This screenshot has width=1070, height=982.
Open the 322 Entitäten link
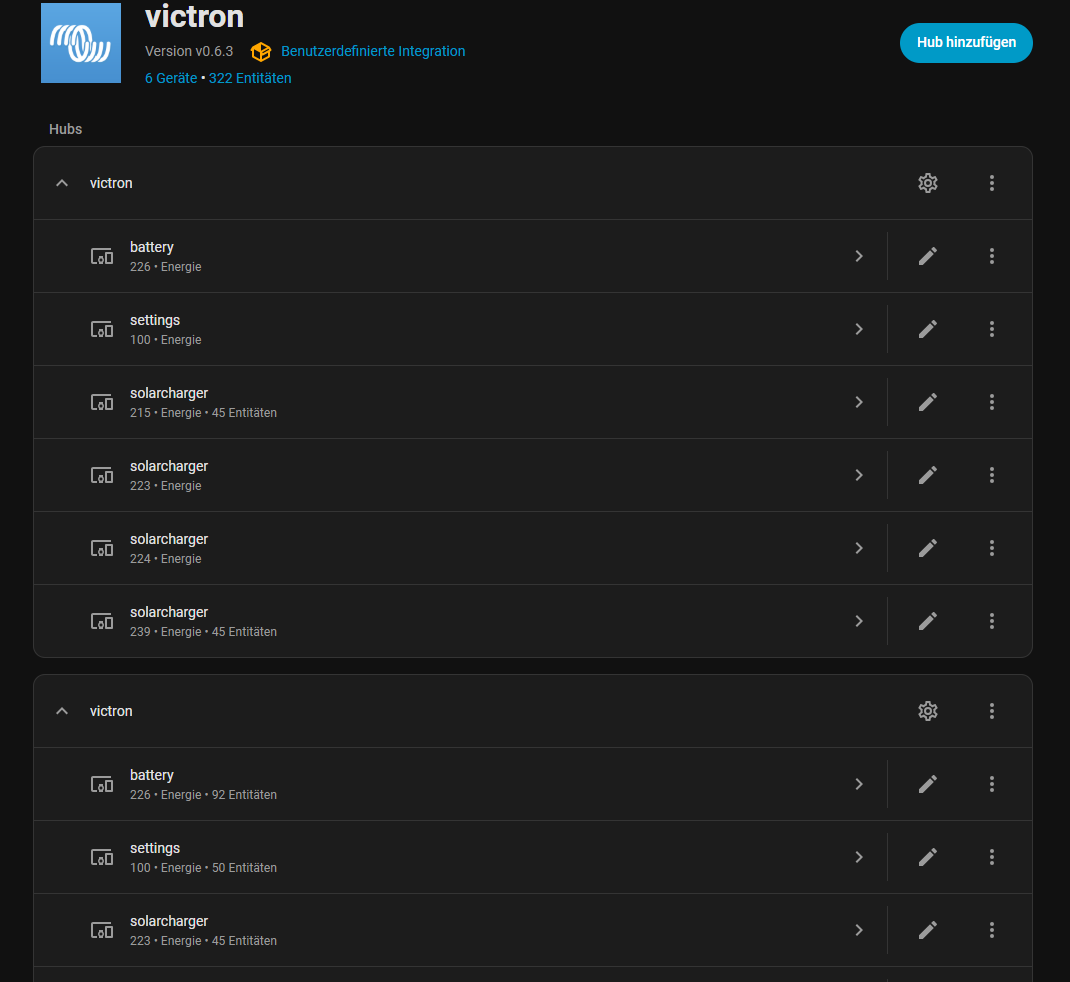(x=250, y=78)
